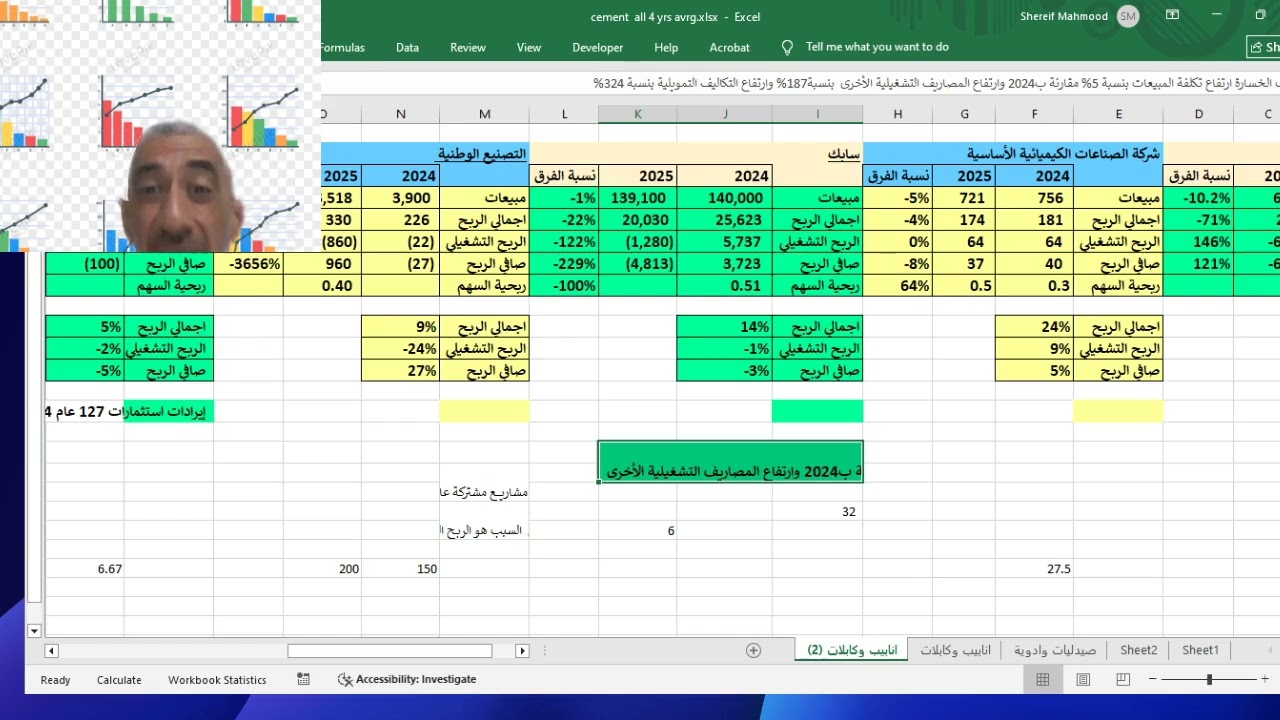Image resolution: width=1280 pixels, height=720 pixels.
Task: Adjust the zoom slider handle
Action: 1209,679
